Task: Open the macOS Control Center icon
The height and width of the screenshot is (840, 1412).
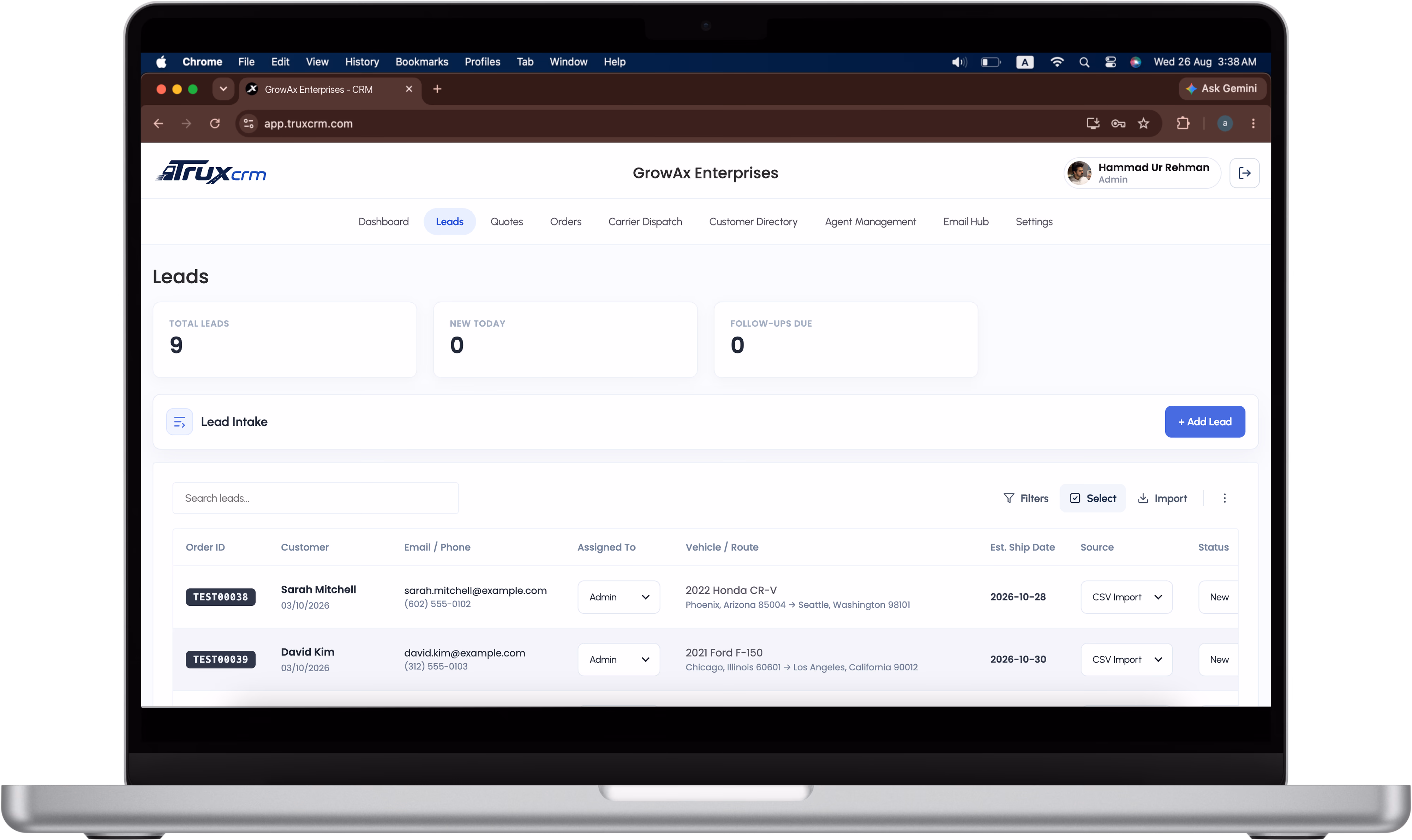Action: [x=1110, y=62]
